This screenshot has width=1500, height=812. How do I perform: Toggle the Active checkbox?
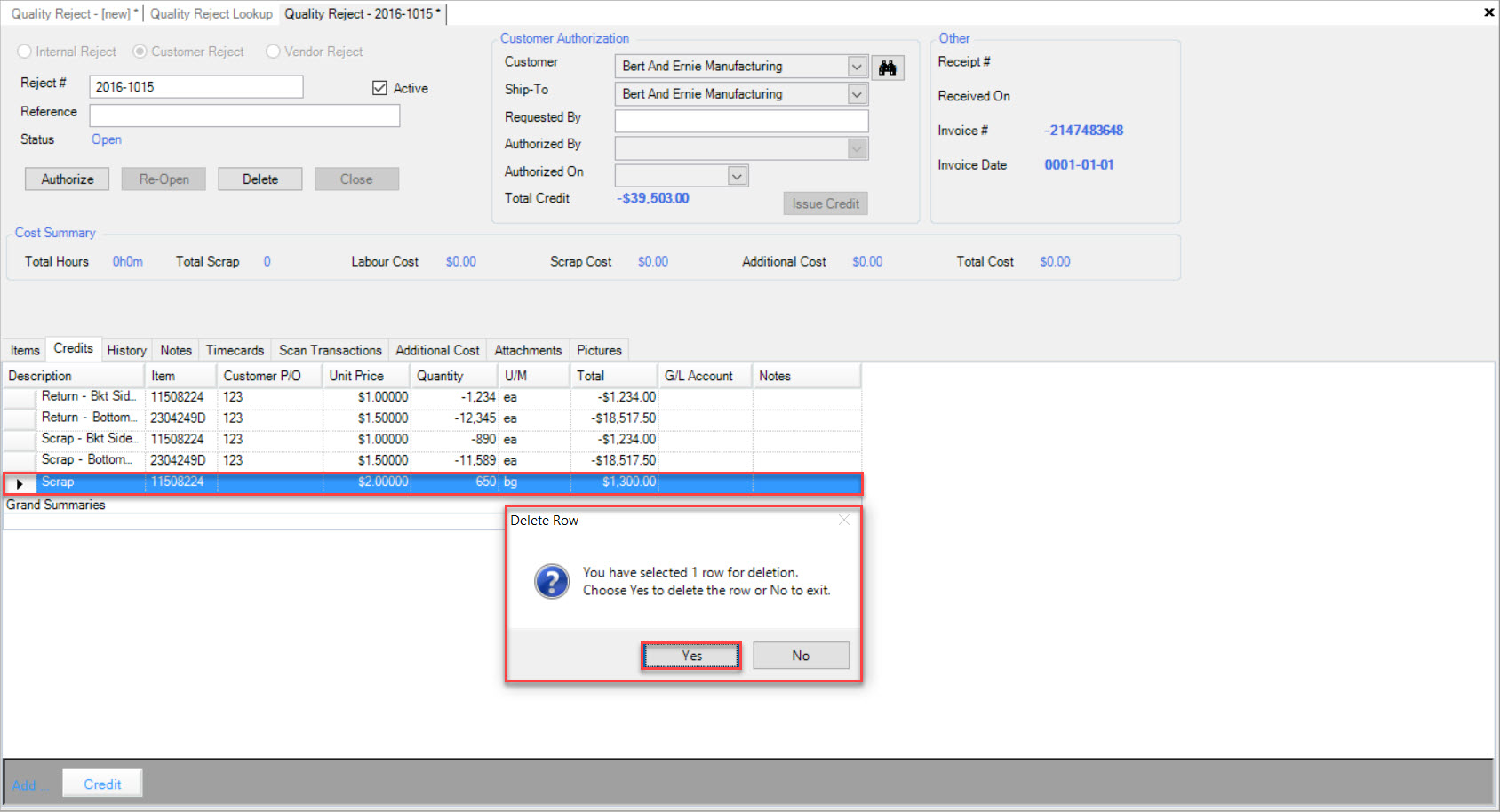380,88
